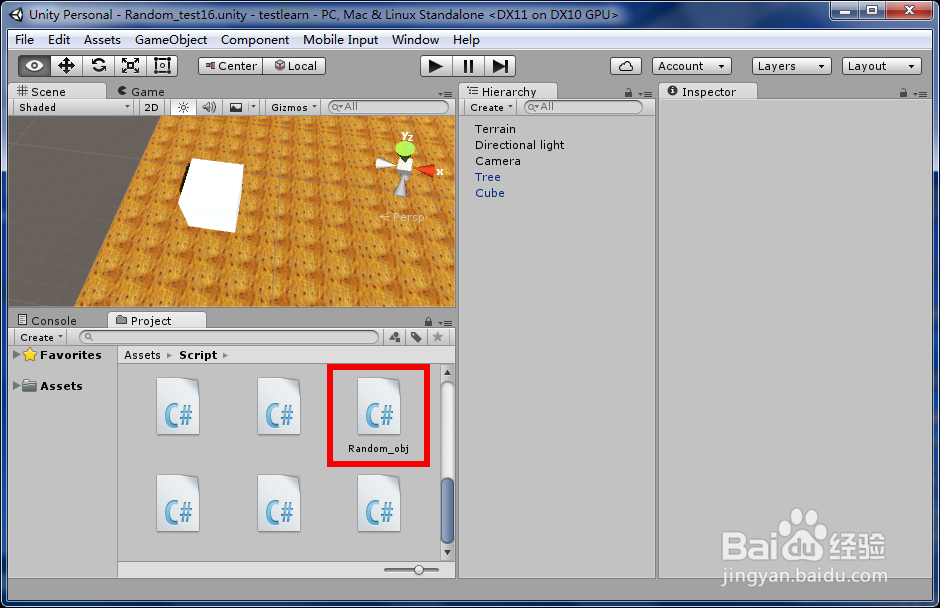Expand the Favorites folder tree
The height and width of the screenshot is (608, 940).
17,355
